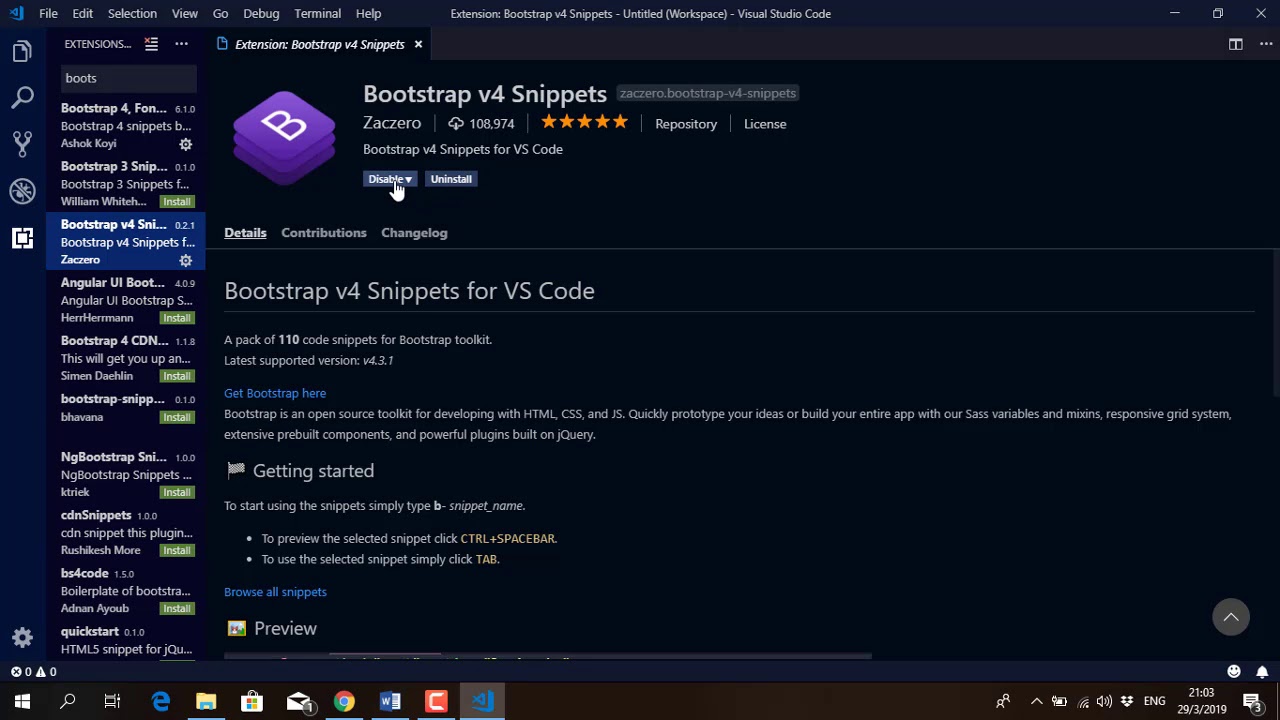1280x720 pixels.
Task: Open feedback smiley in status bar
Action: click(x=1234, y=672)
